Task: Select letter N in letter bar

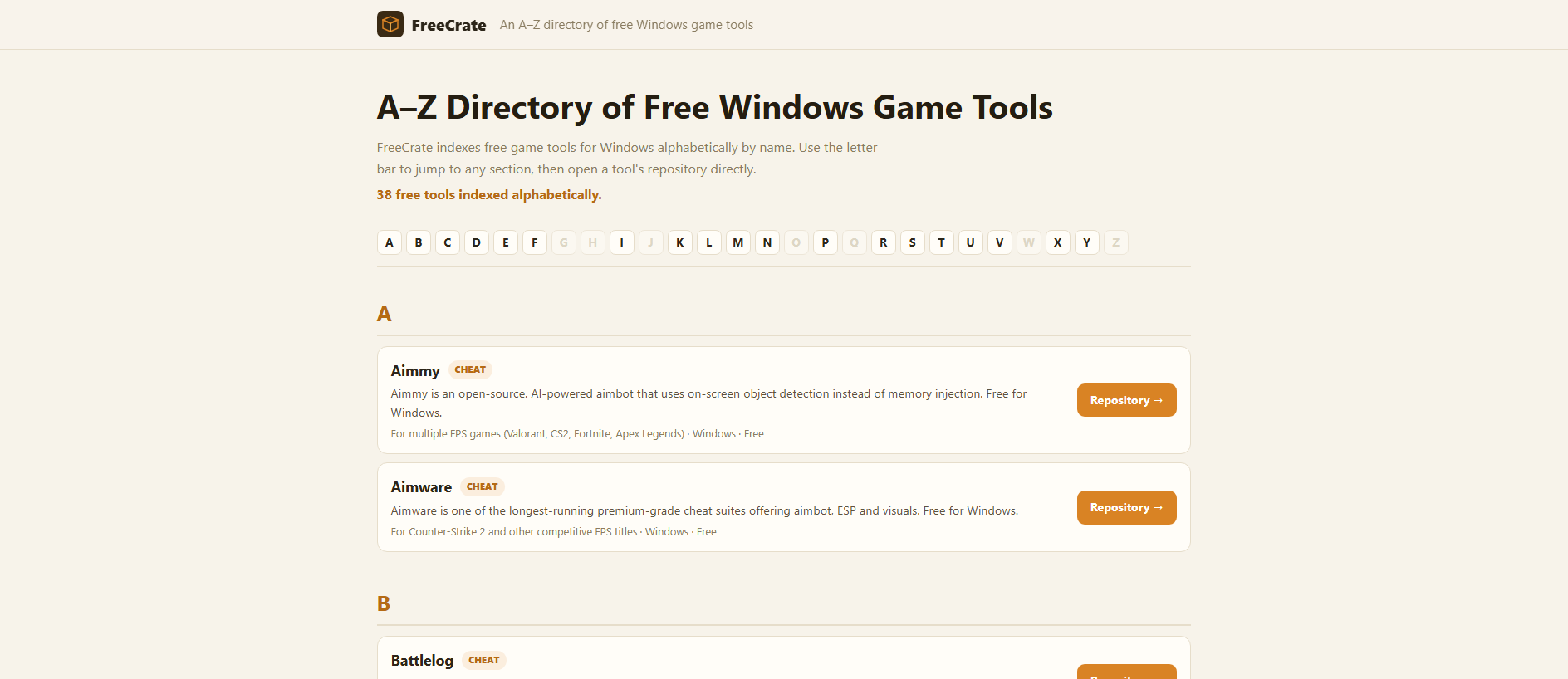Action: [x=767, y=242]
